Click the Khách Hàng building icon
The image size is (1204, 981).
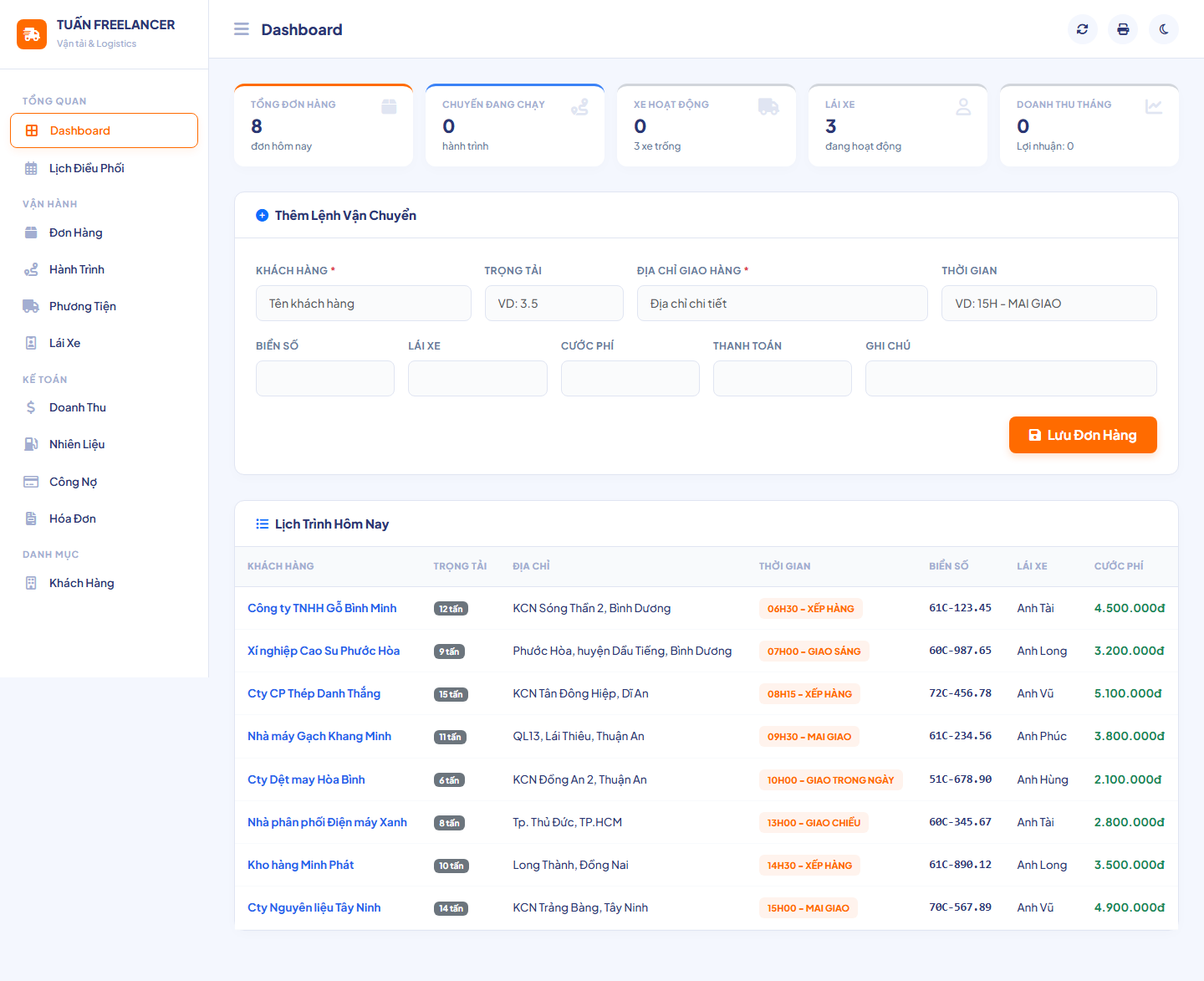tap(31, 583)
